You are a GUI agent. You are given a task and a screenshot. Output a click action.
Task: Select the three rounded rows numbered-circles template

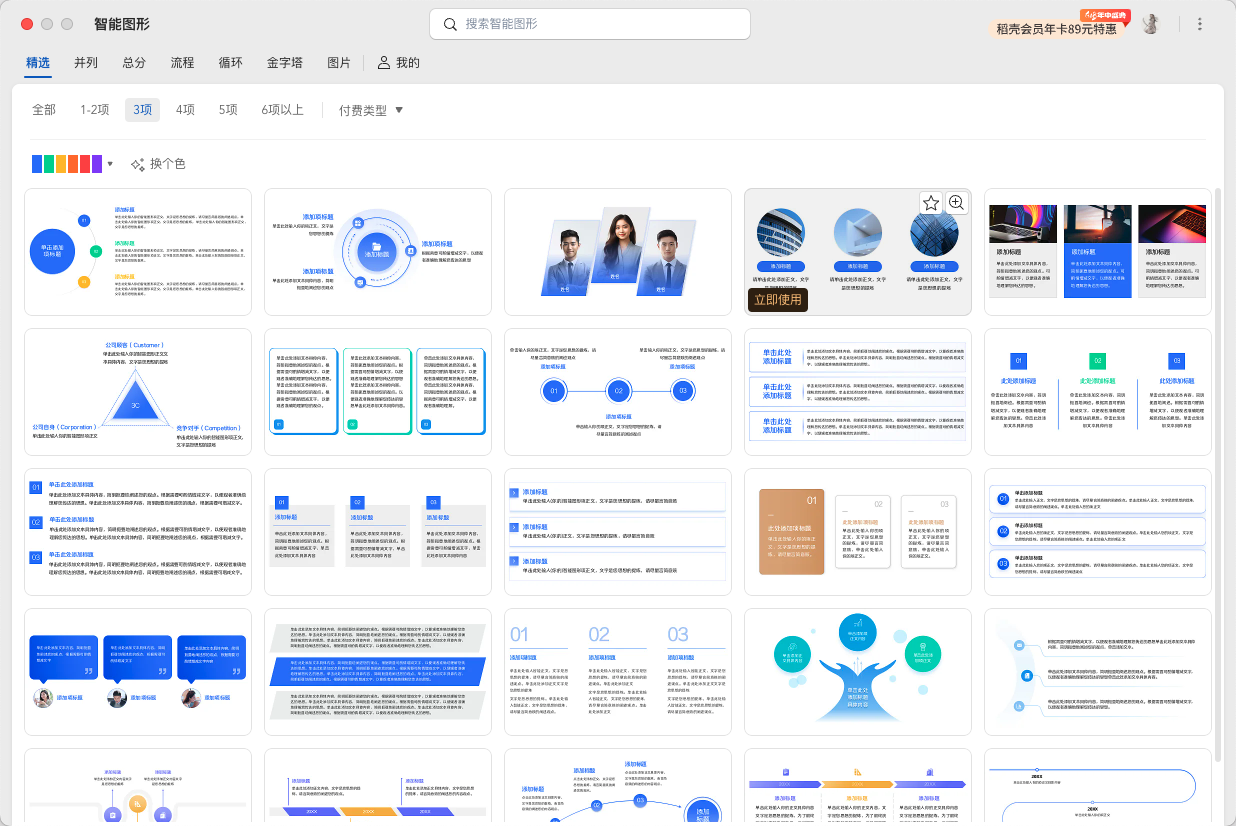(x=1098, y=532)
